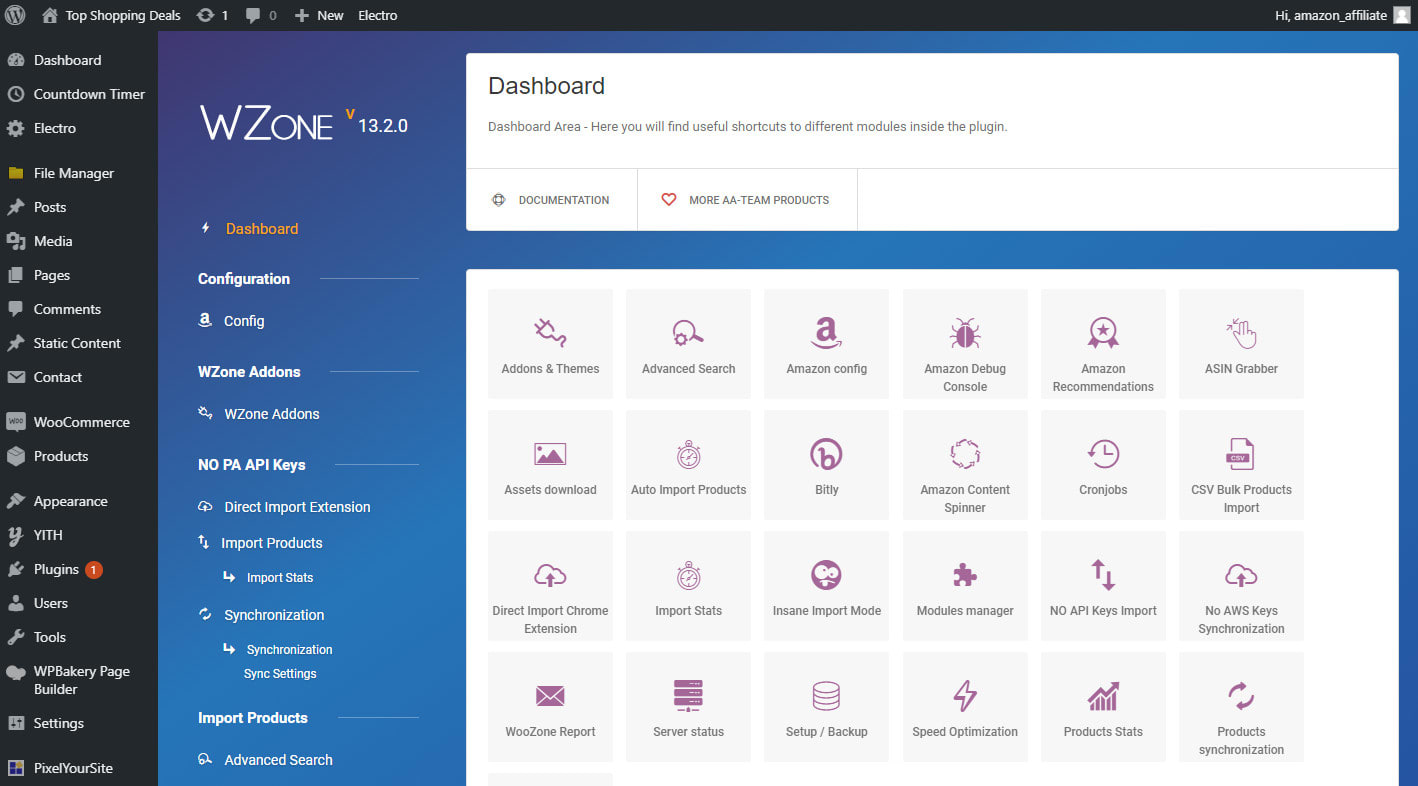Viewport: 1418px width, 786px height.
Task: Open Direct Import Extension sidebar link
Action: pyautogui.click(x=297, y=507)
